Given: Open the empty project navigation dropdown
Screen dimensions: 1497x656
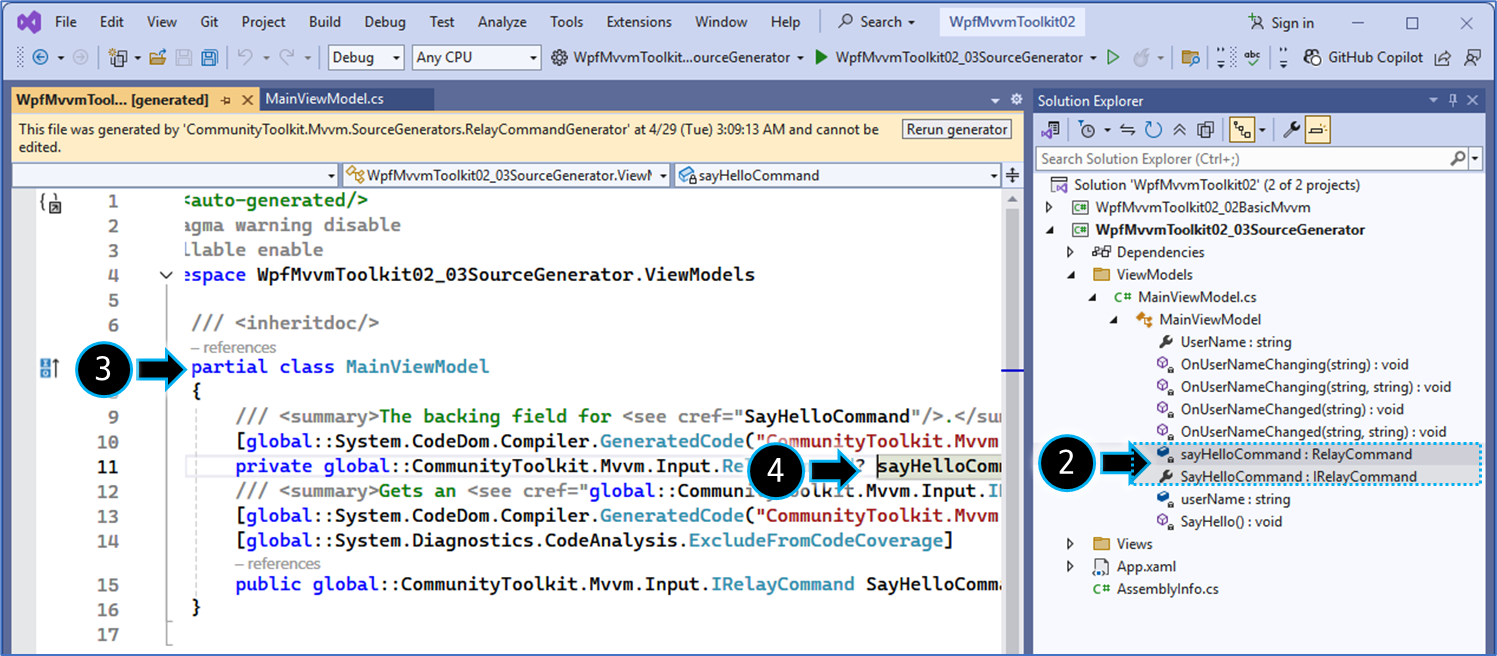Looking at the screenshot, I should pos(177,175).
